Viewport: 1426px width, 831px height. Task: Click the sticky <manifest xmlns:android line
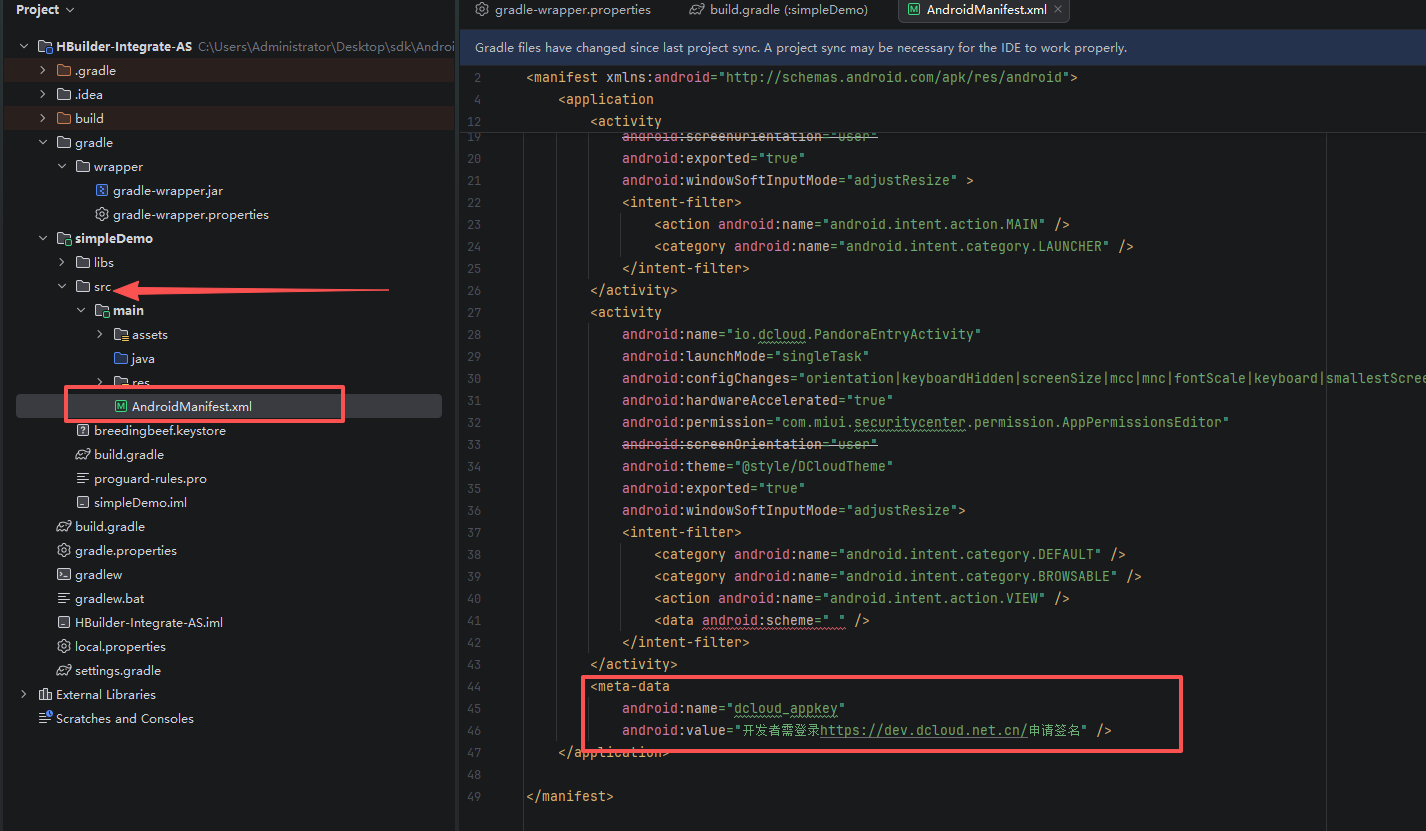(801, 77)
